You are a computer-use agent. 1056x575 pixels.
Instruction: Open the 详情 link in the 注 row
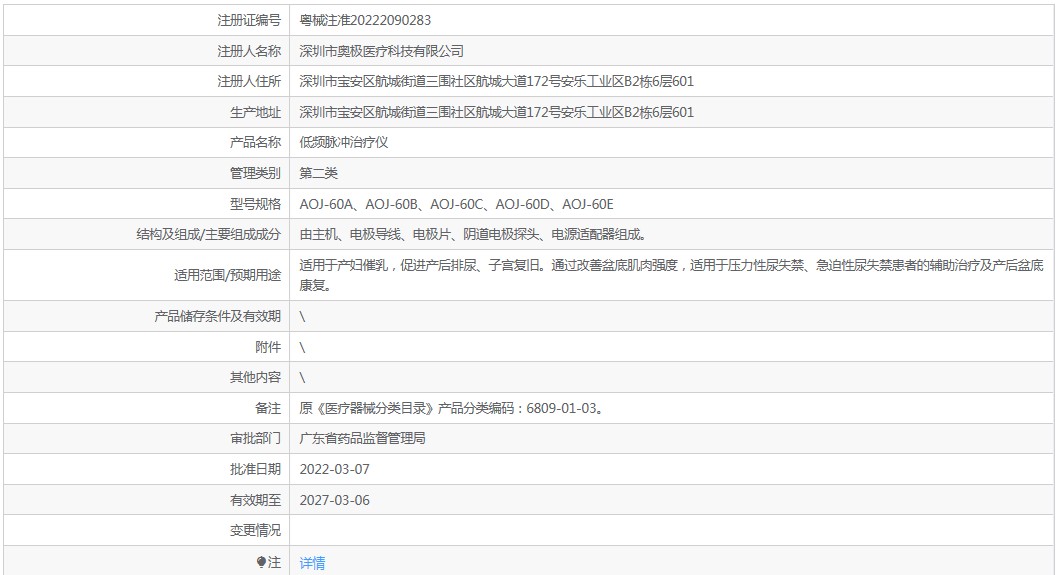[x=312, y=562]
